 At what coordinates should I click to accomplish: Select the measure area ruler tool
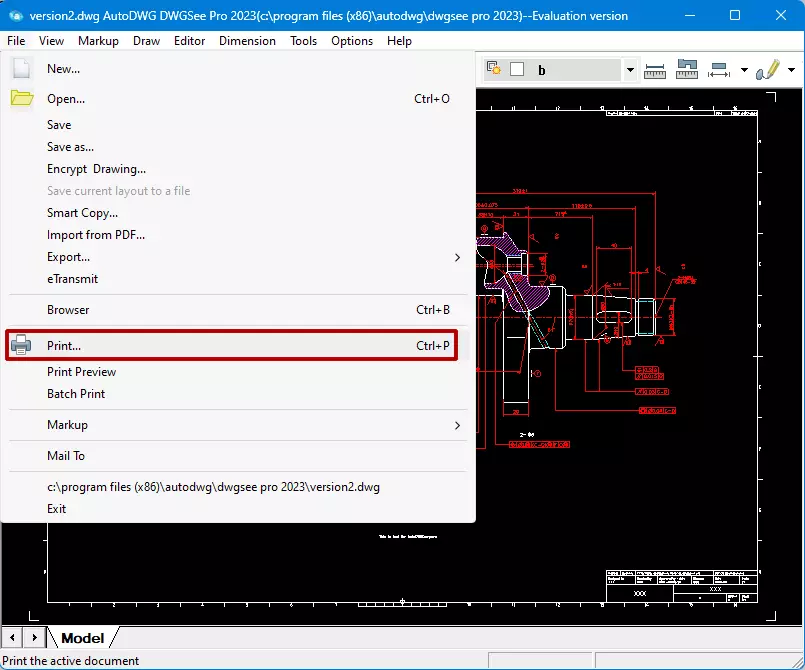coord(687,69)
